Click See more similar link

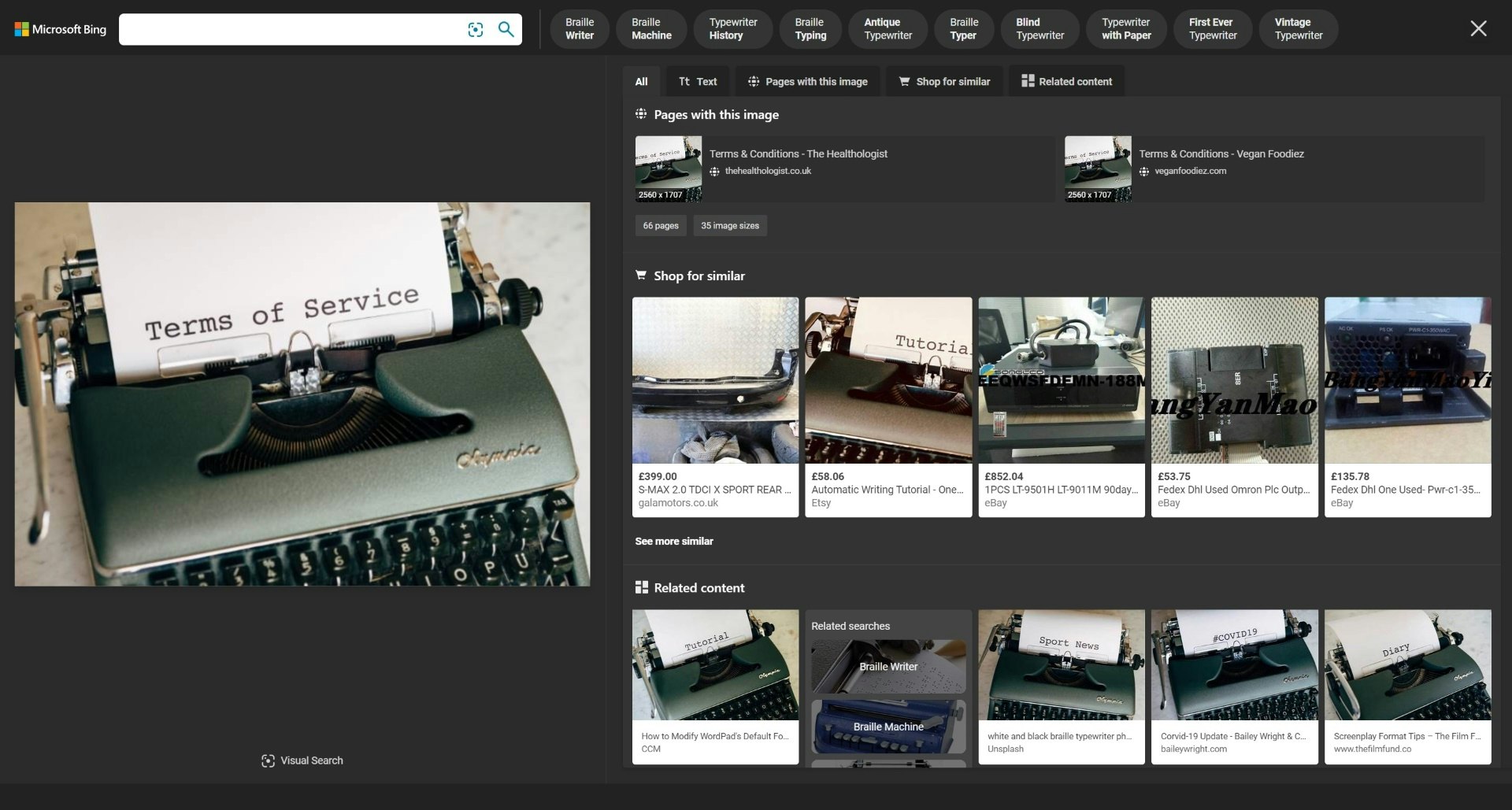(674, 542)
